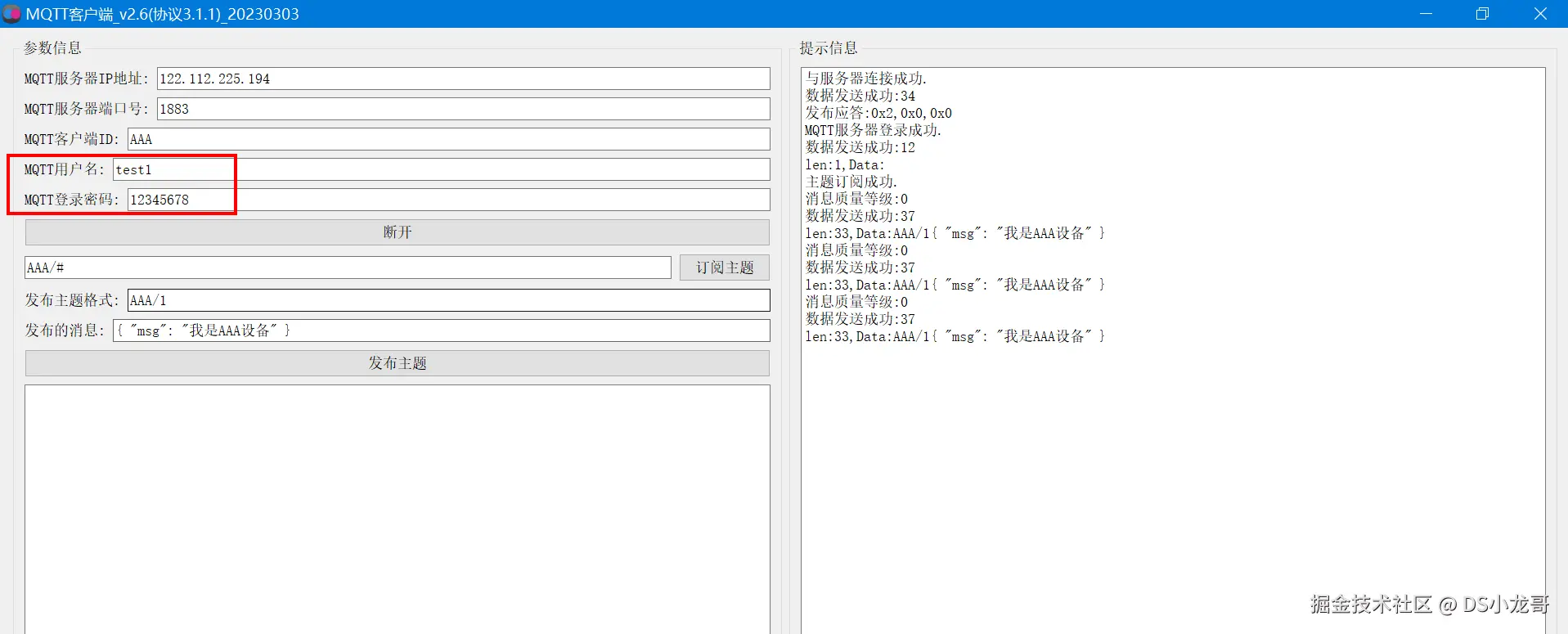Screen dimensions: 1568x634
Task: Click the MQTT username field test1
Action: pyautogui.click(x=441, y=169)
